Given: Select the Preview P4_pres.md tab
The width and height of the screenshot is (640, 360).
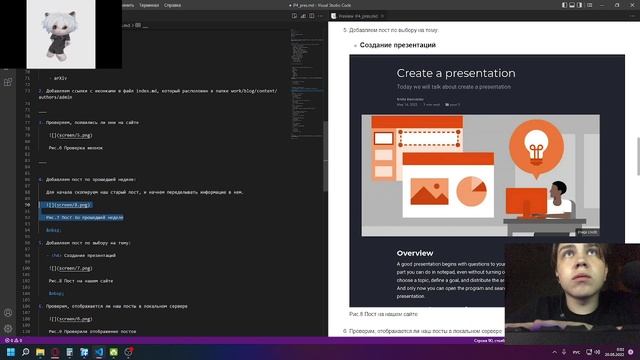Looking at the screenshot, I should point(358,16).
